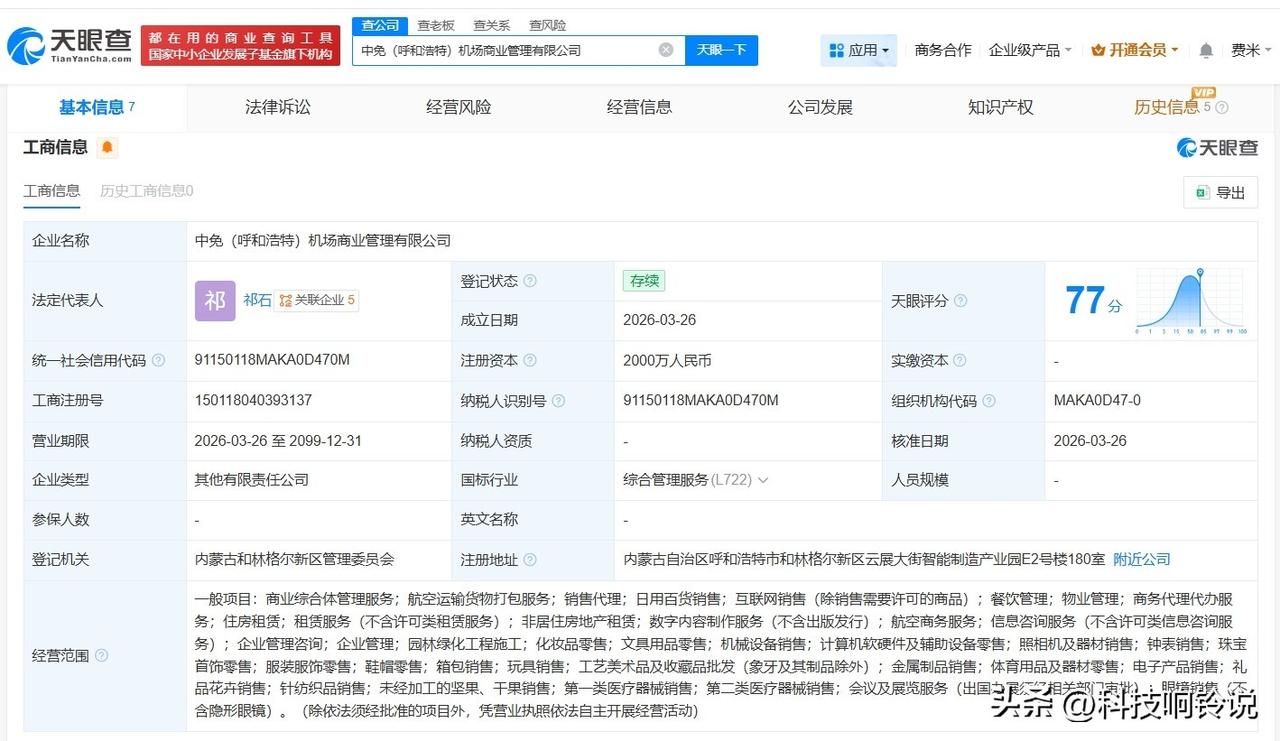Click the establishment date under 成立日期
The height and width of the screenshot is (741, 1280).
point(659,321)
